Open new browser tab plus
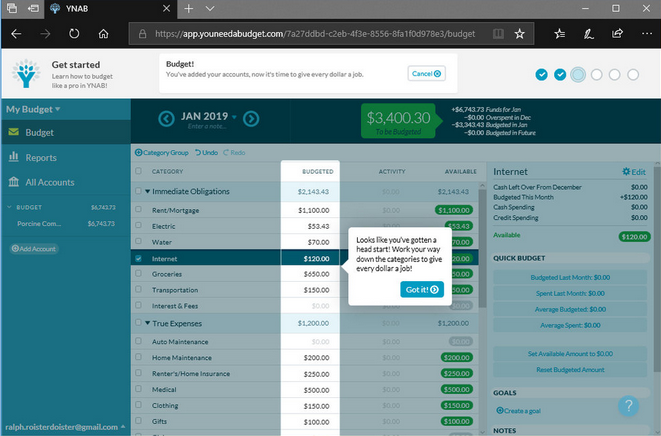This screenshot has width=661, height=436. pos(188,8)
